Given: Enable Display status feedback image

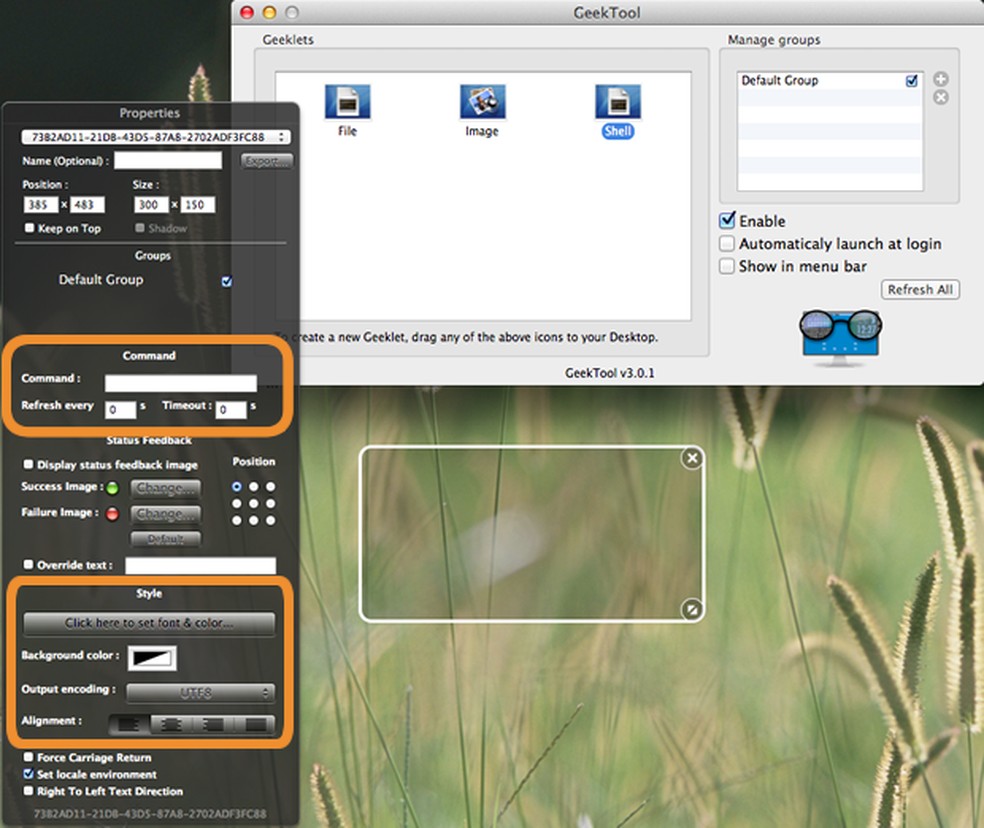Looking at the screenshot, I should point(28,464).
